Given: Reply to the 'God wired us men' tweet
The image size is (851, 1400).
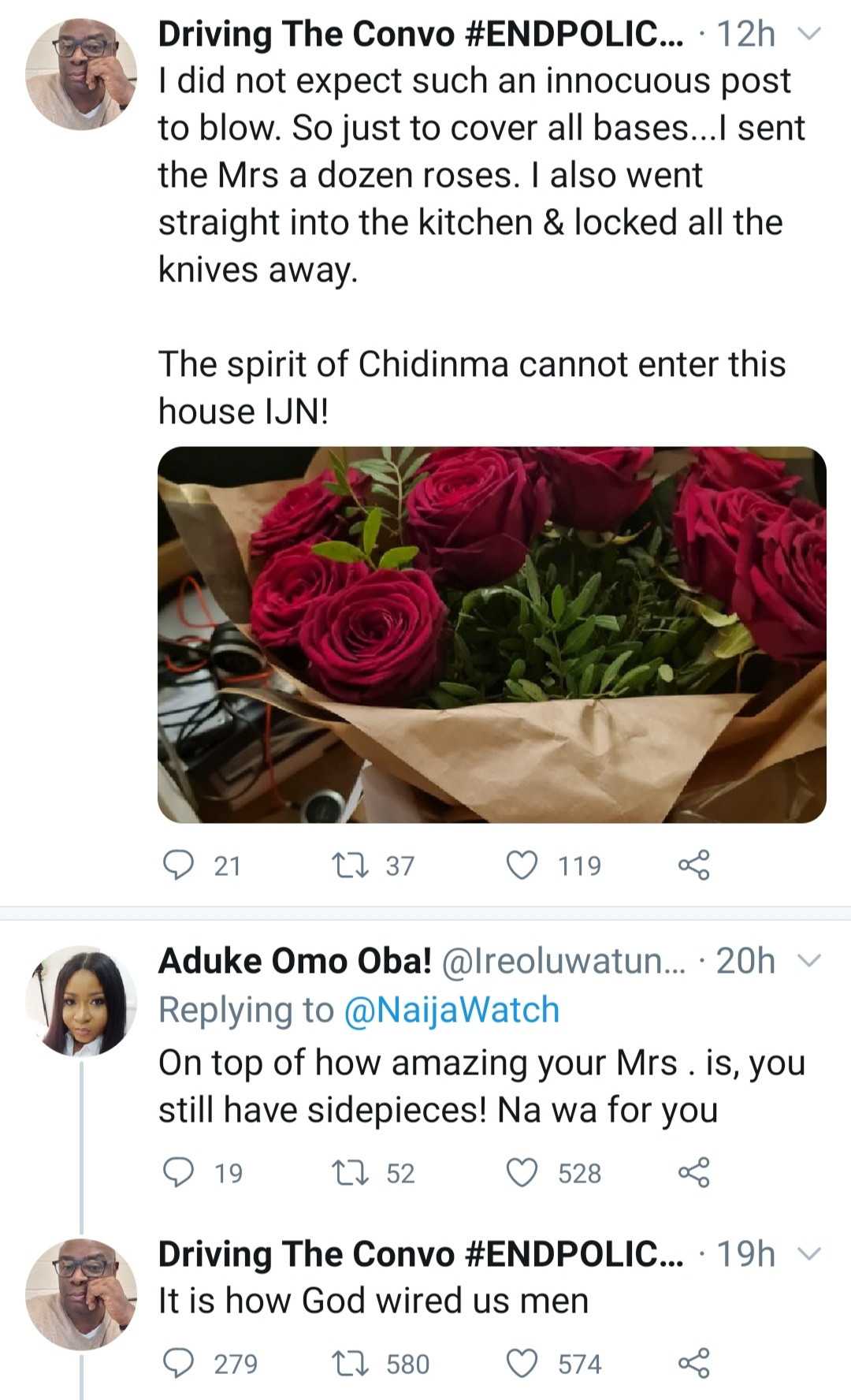Looking at the screenshot, I should tap(178, 1363).
